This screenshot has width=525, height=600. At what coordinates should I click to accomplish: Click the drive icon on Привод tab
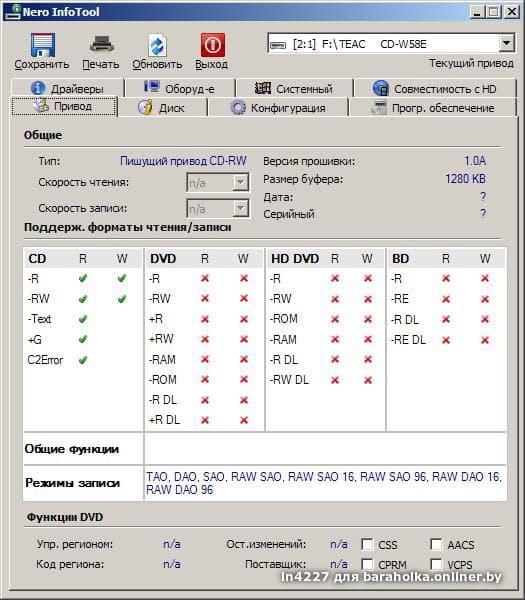pos(41,106)
